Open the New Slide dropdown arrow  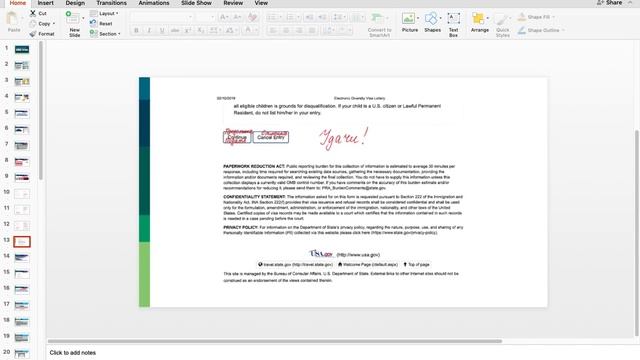83,18
